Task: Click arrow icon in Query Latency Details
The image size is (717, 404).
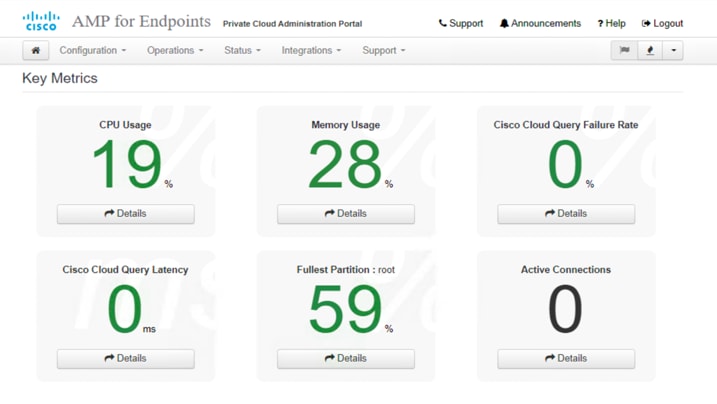Action: (109, 358)
